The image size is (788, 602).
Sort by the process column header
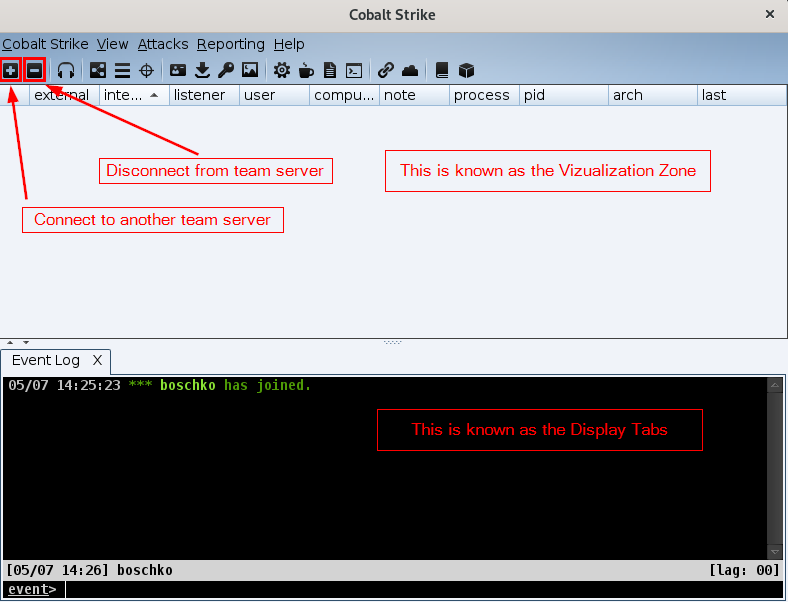coord(484,95)
